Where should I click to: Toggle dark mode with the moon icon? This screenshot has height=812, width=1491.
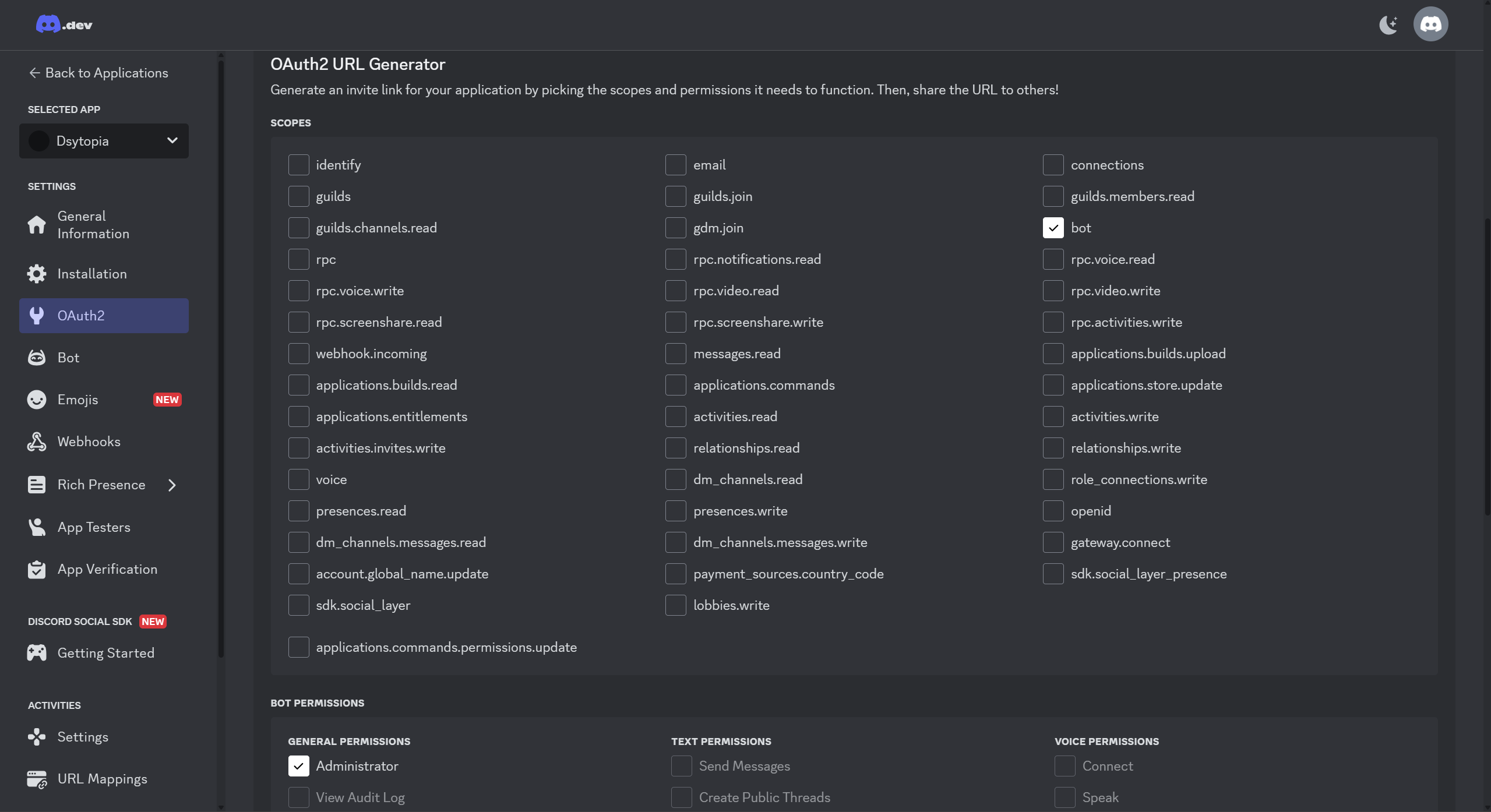point(1388,24)
